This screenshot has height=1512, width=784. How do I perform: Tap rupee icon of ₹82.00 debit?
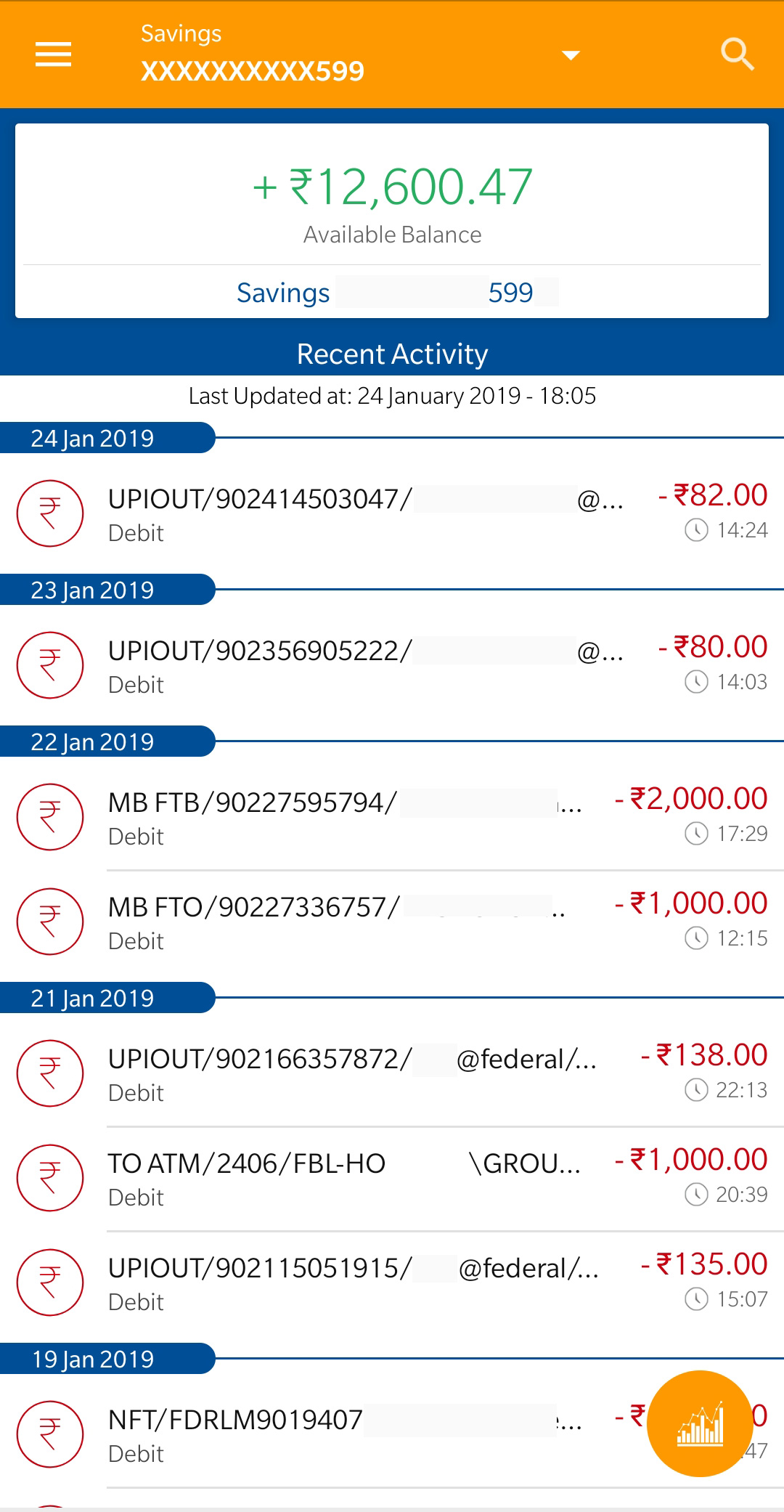[50, 513]
